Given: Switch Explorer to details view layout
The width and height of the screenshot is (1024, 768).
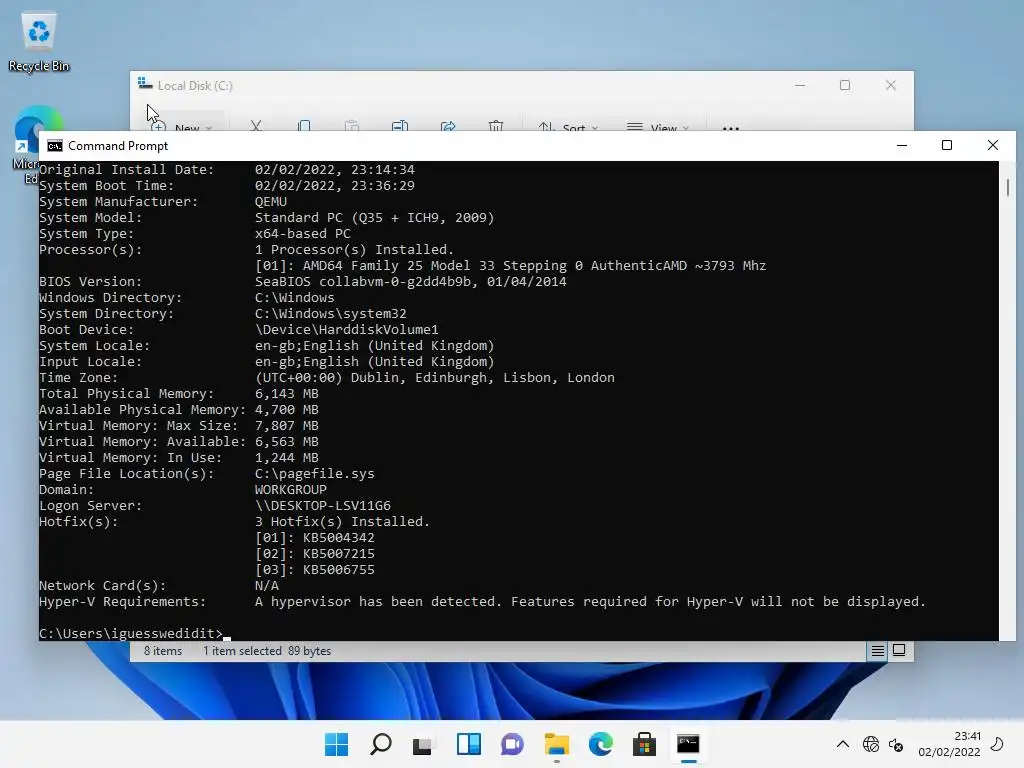Looking at the screenshot, I should (x=878, y=650).
